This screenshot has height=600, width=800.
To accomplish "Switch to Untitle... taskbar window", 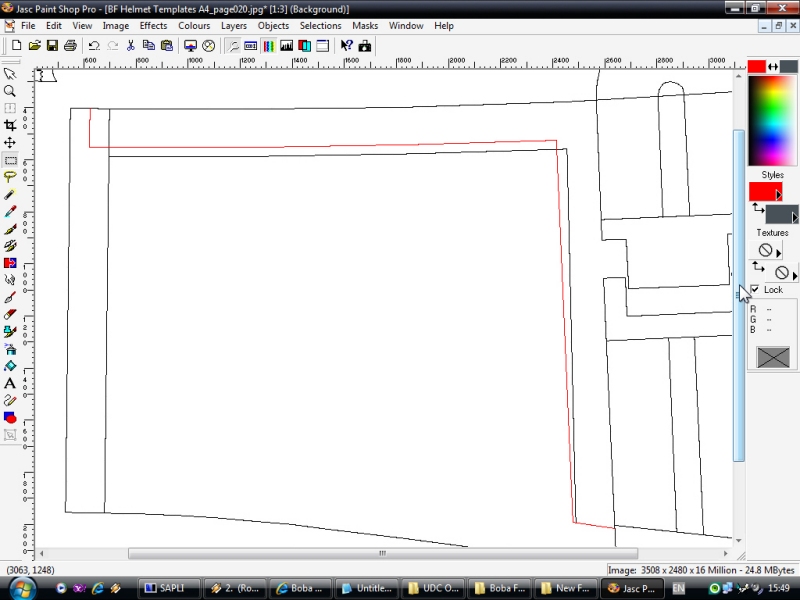I will [368, 588].
